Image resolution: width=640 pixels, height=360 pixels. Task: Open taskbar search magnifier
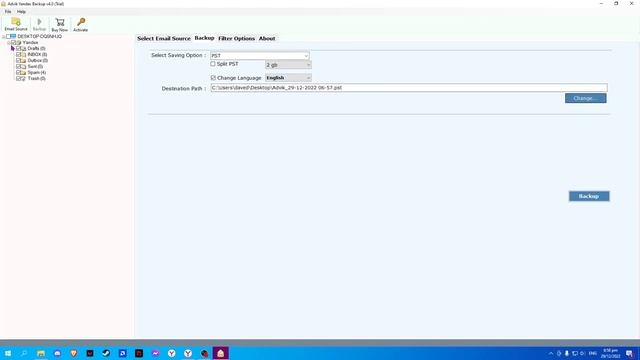(24, 353)
